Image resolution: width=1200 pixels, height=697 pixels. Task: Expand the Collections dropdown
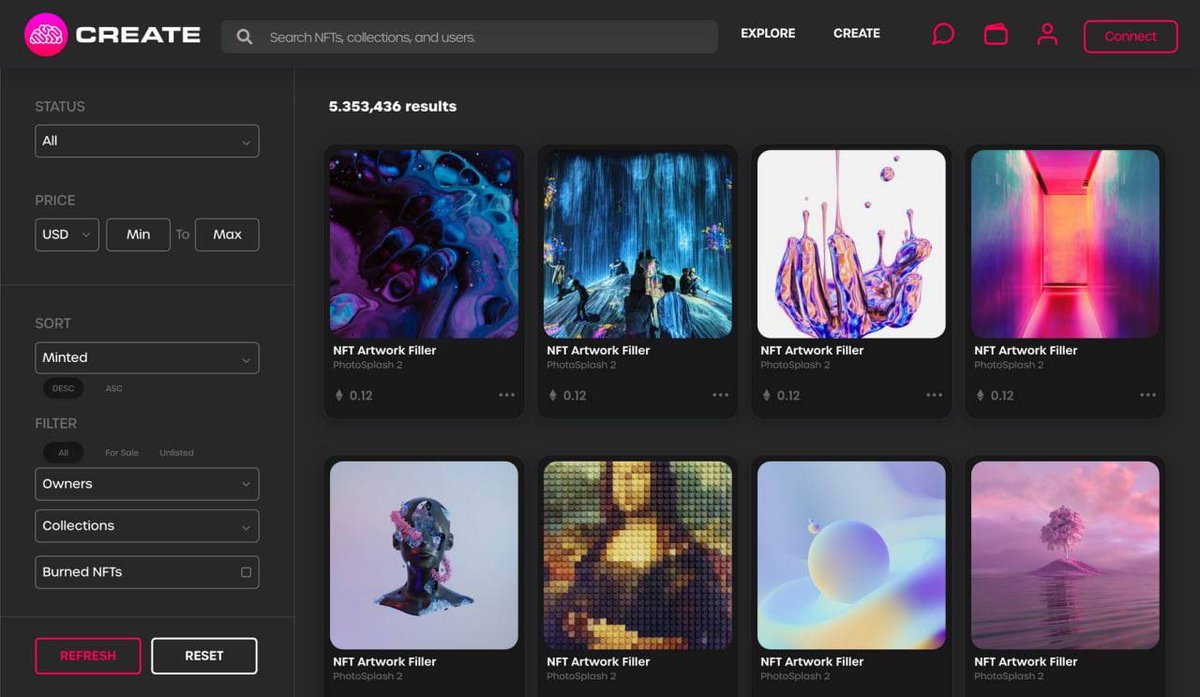tap(147, 526)
